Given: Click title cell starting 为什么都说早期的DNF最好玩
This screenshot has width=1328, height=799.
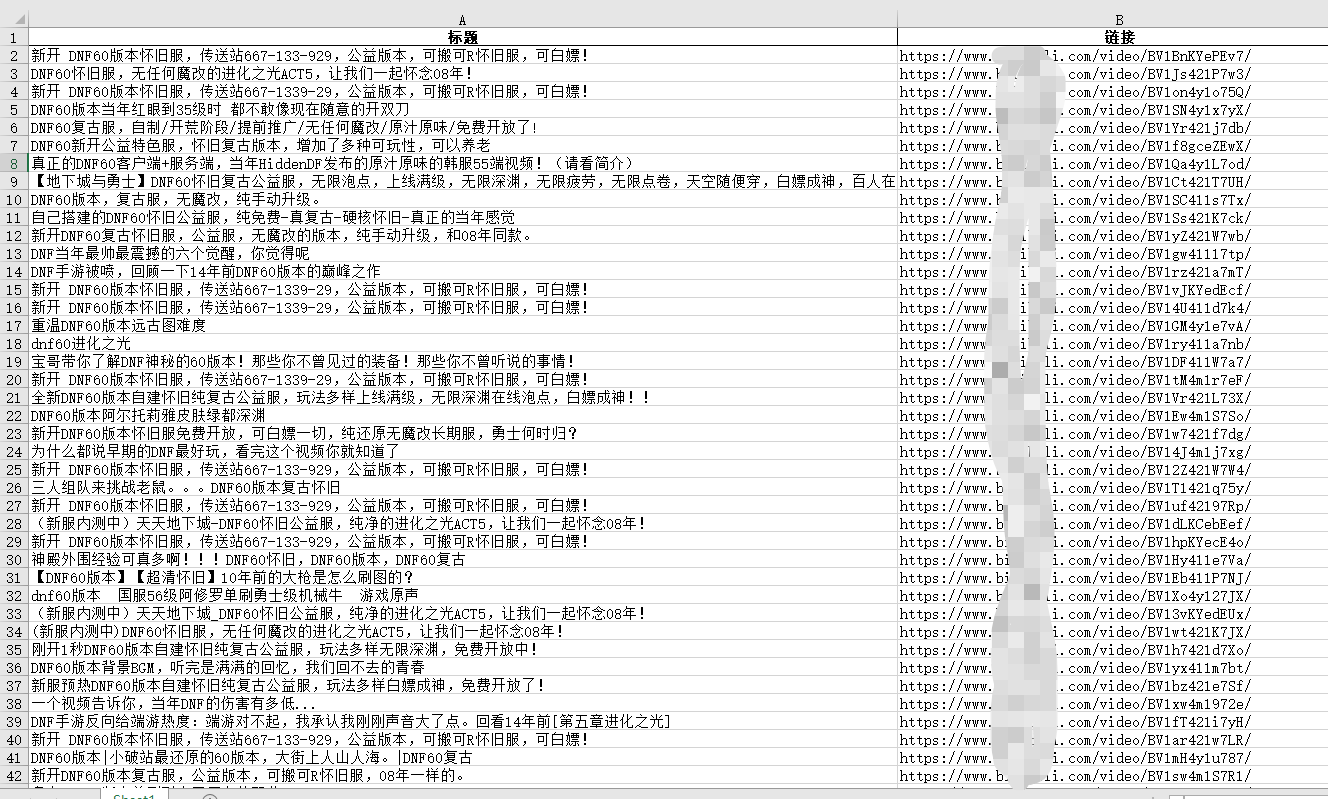Looking at the screenshot, I should (x=462, y=451).
